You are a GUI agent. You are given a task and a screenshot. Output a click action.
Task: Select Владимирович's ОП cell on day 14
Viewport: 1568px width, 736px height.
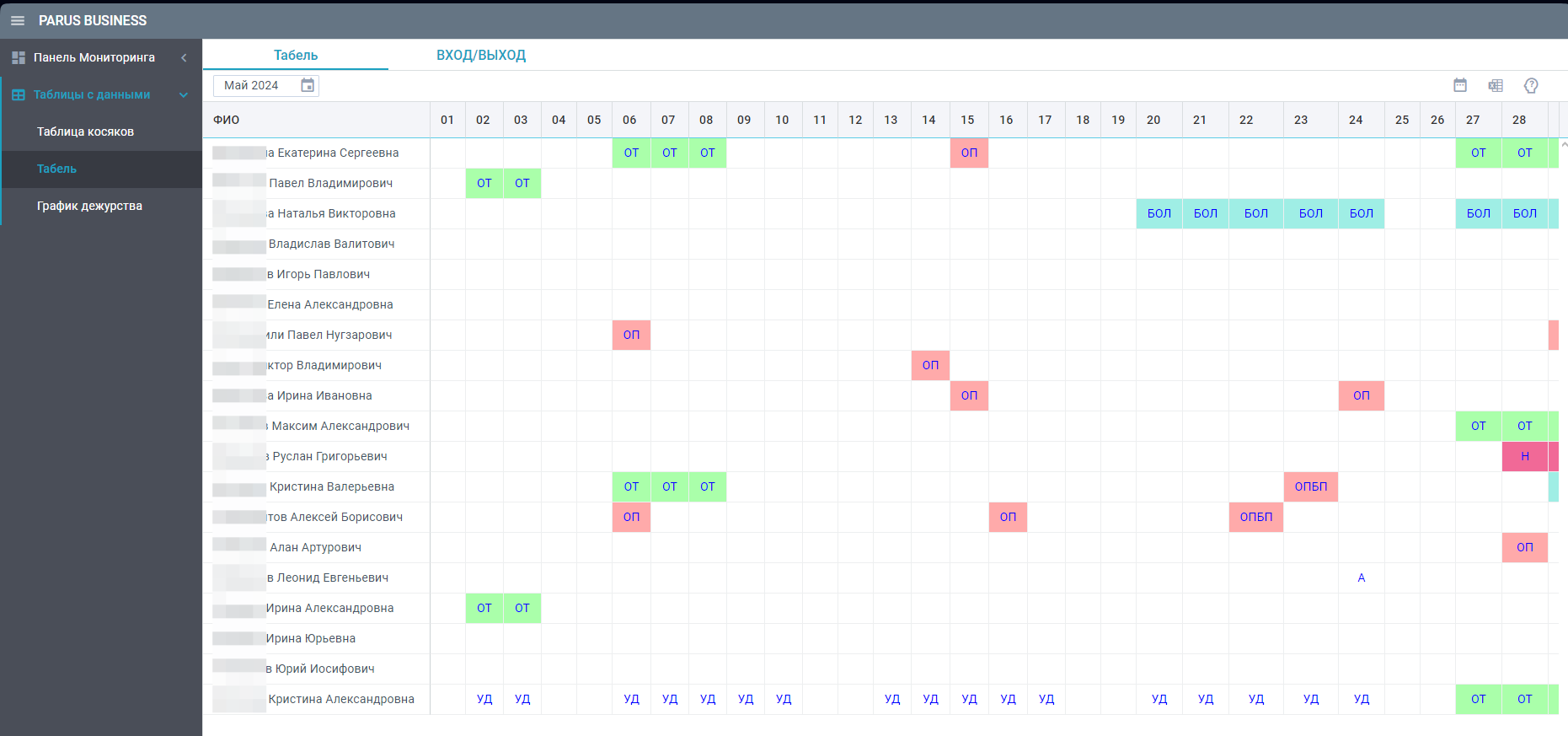pyautogui.click(x=930, y=365)
